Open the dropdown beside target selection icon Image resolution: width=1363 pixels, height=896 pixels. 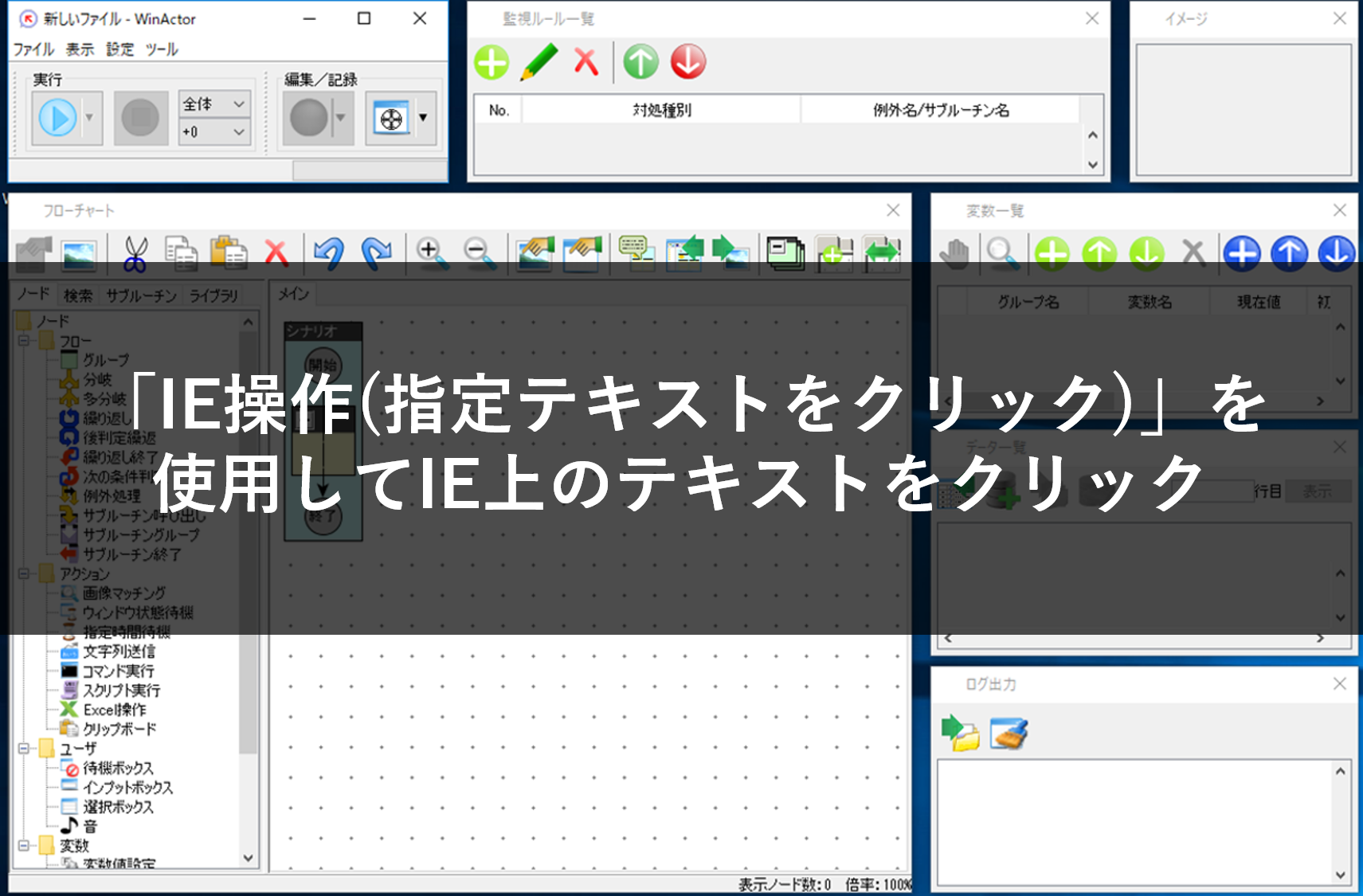(x=424, y=118)
